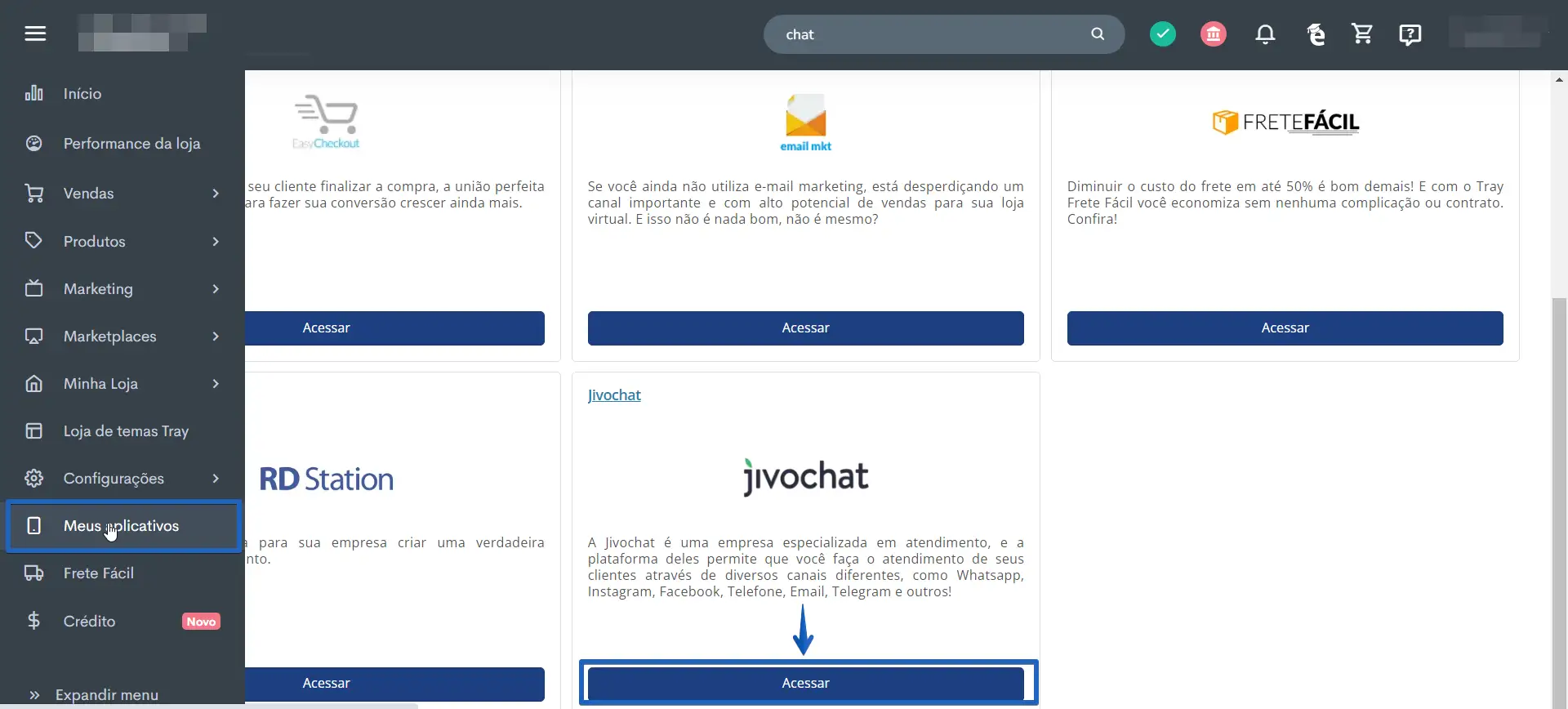This screenshot has width=1568, height=709.
Task: Click the RD Station logo
Action: pyautogui.click(x=326, y=479)
